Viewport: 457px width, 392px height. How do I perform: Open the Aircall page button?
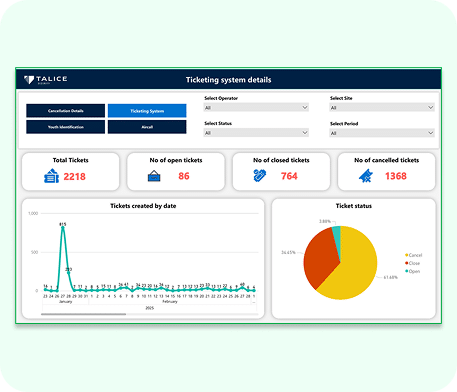(x=147, y=127)
